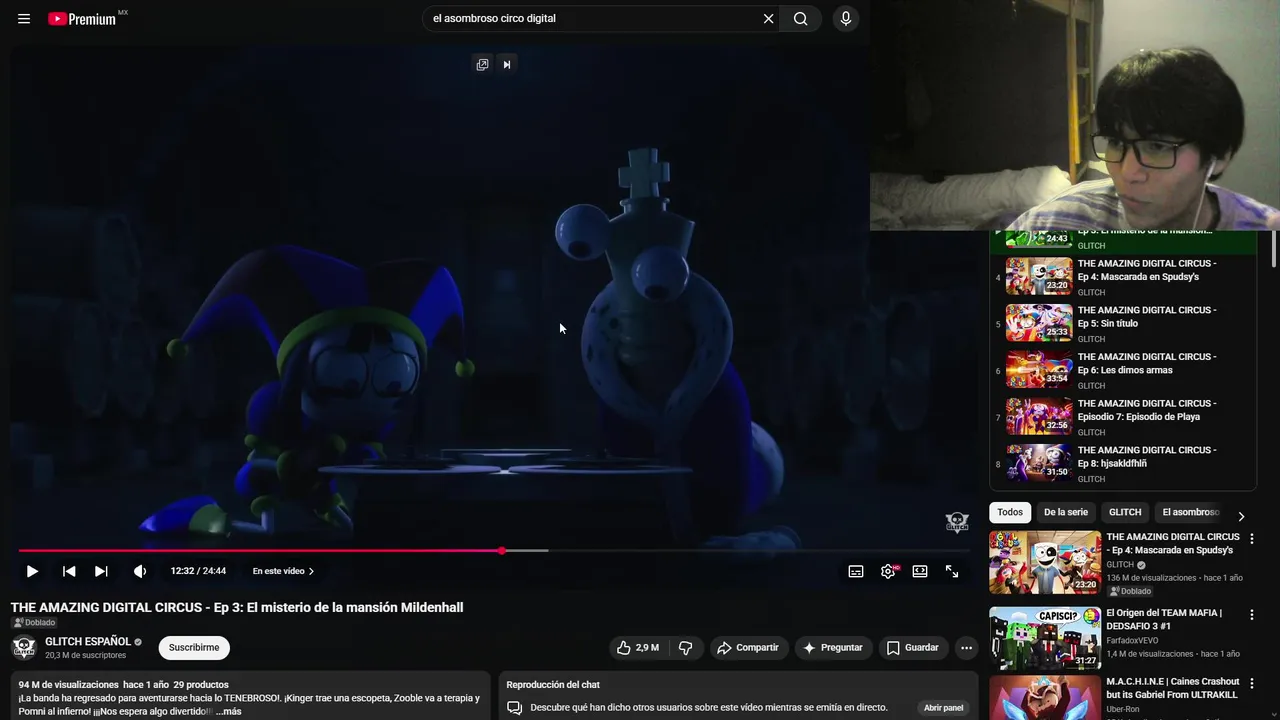Click the Doblado badge under title
This screenshot has height=720, width=1280.
click(x=34, y=622)
